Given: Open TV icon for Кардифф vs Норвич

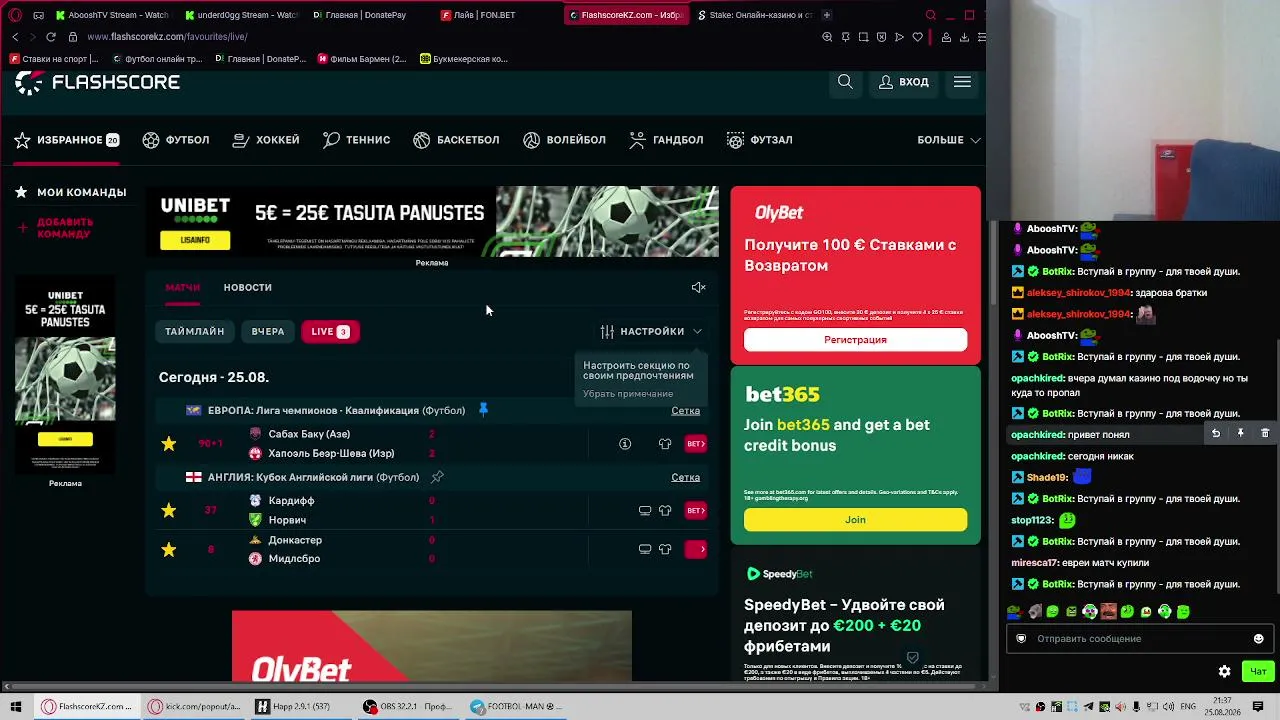Looking at the screenshot, I should pos(645,510).
